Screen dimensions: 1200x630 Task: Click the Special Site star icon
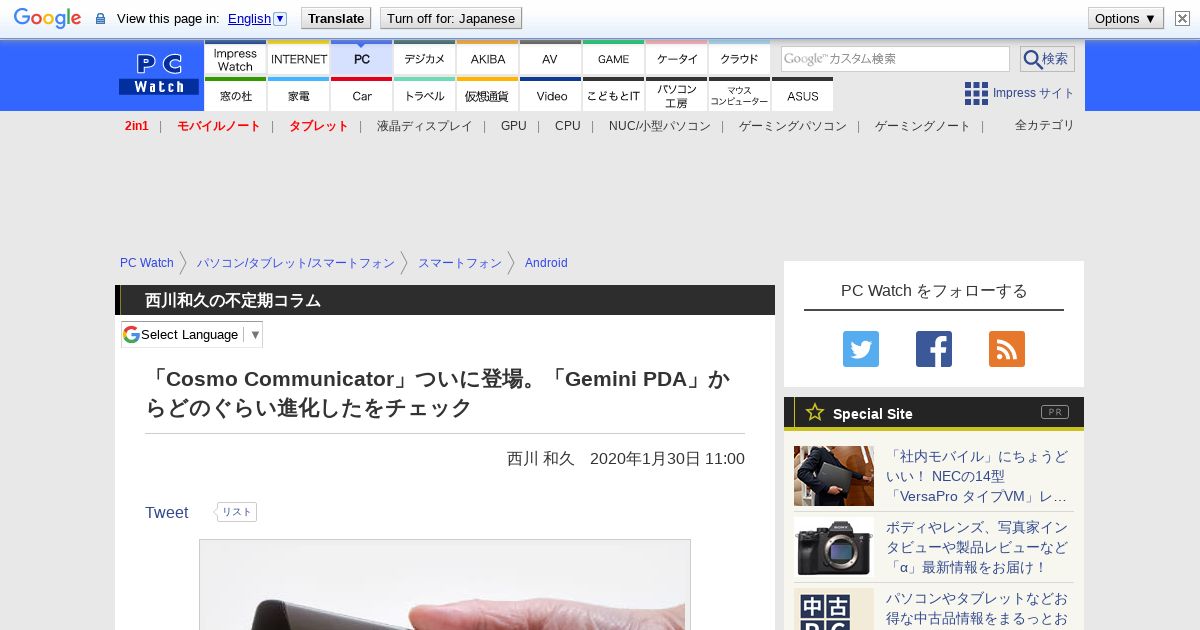pos(815,412)
